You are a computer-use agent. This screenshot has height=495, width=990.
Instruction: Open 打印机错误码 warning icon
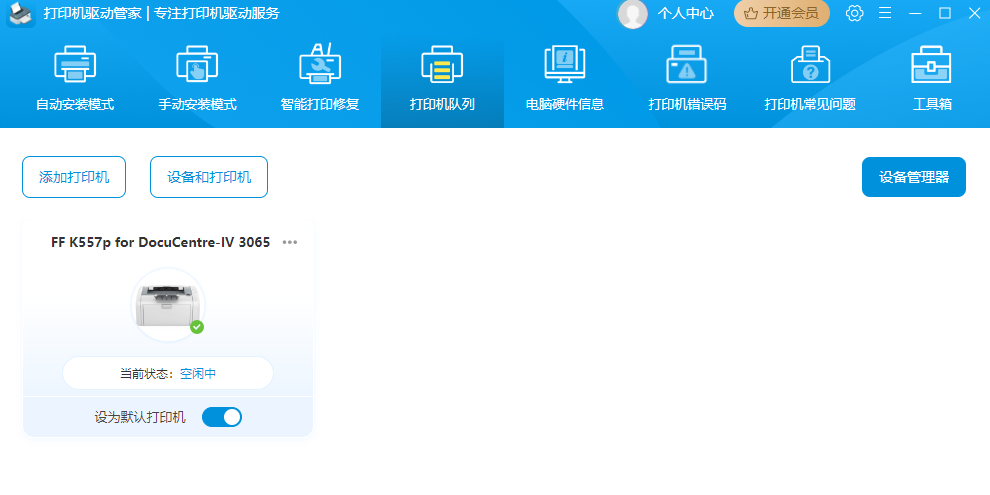tap(687, 65)
